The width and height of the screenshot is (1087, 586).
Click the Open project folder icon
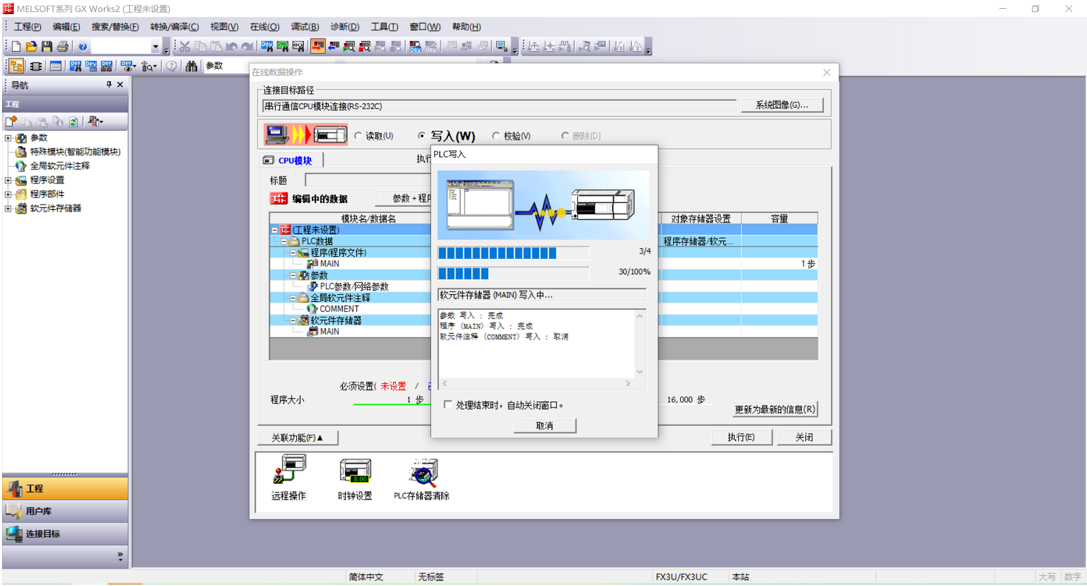point(31,46)
